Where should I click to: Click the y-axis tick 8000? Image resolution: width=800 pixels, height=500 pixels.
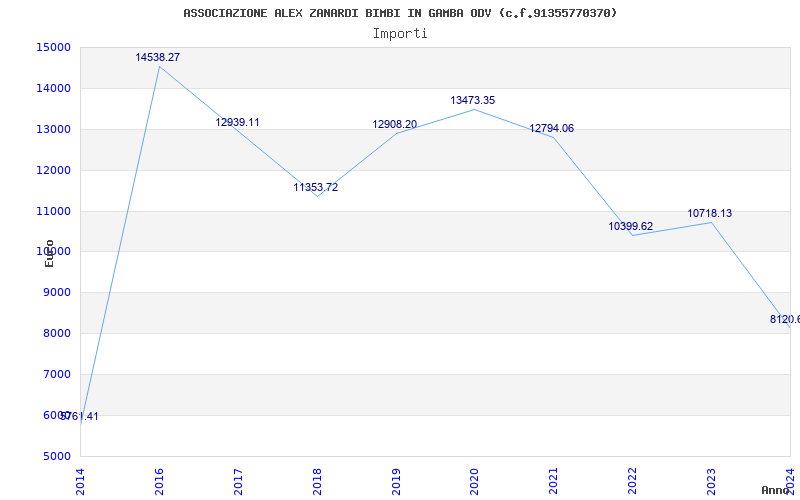click(x=56, y=333)
